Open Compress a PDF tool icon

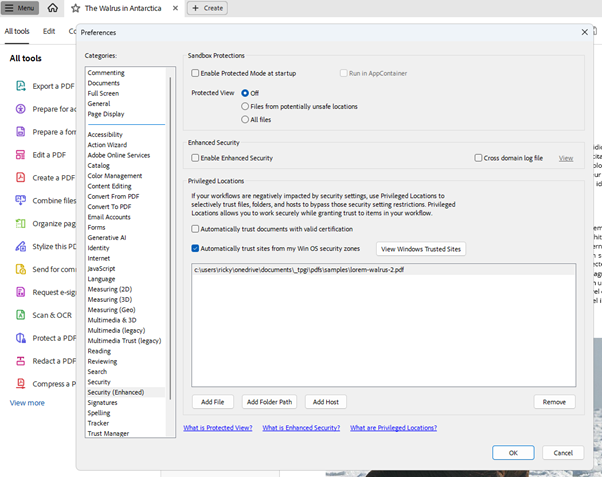[x=21, y=384]
